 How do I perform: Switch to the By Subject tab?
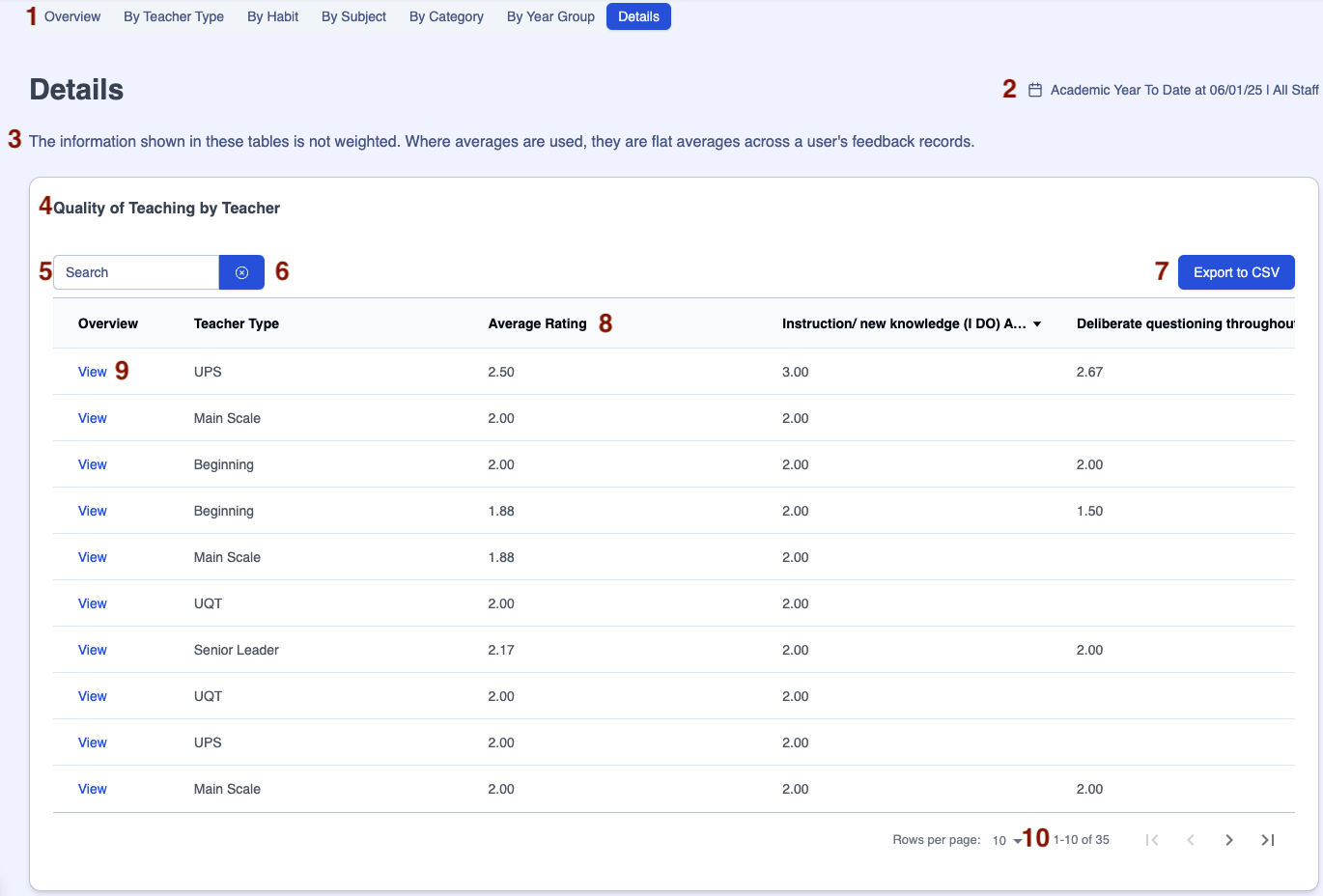353,16
